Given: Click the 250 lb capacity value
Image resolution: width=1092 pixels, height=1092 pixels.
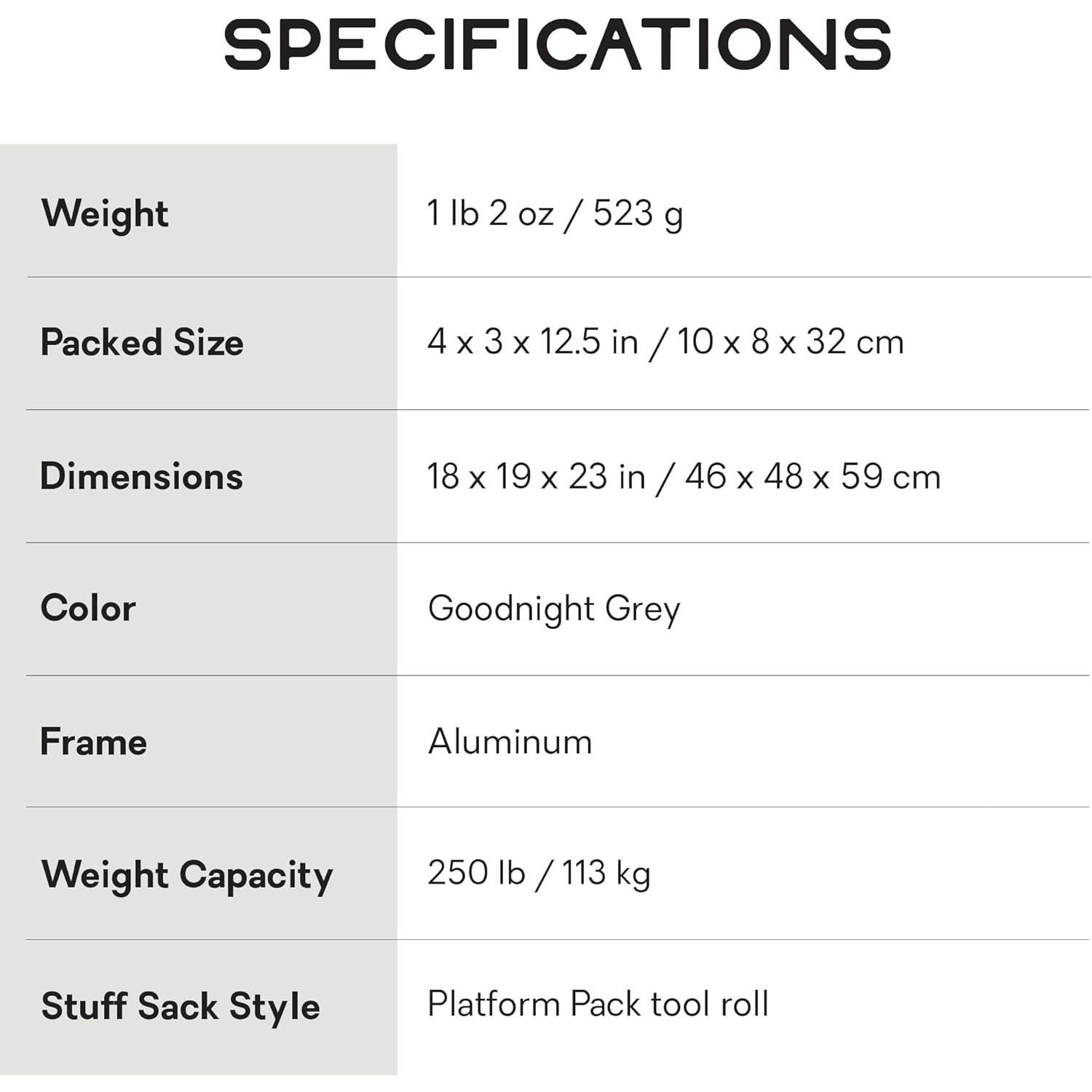Looking at the screenshot, I should click(x=476, y=873).
